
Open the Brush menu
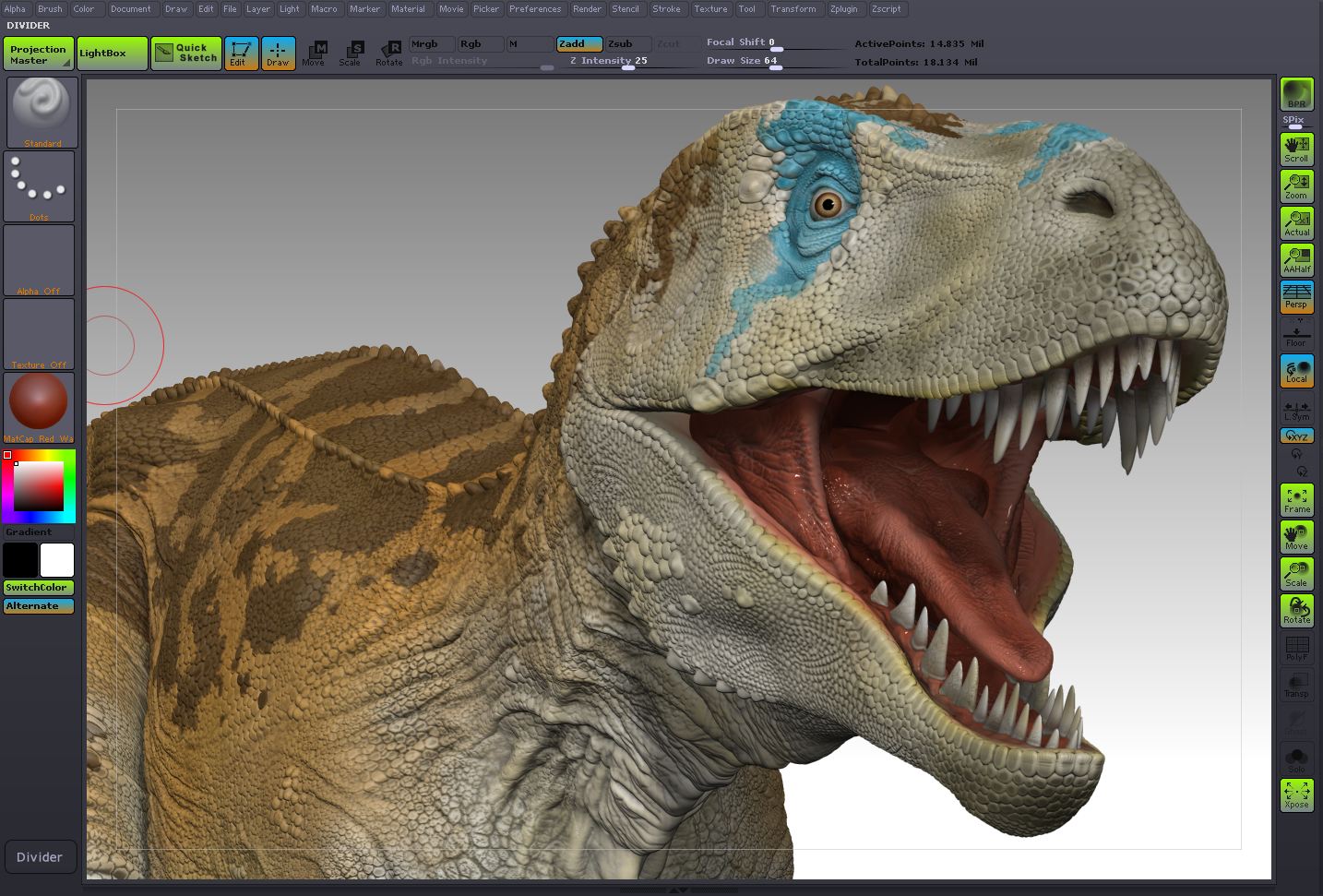[50, 9]
